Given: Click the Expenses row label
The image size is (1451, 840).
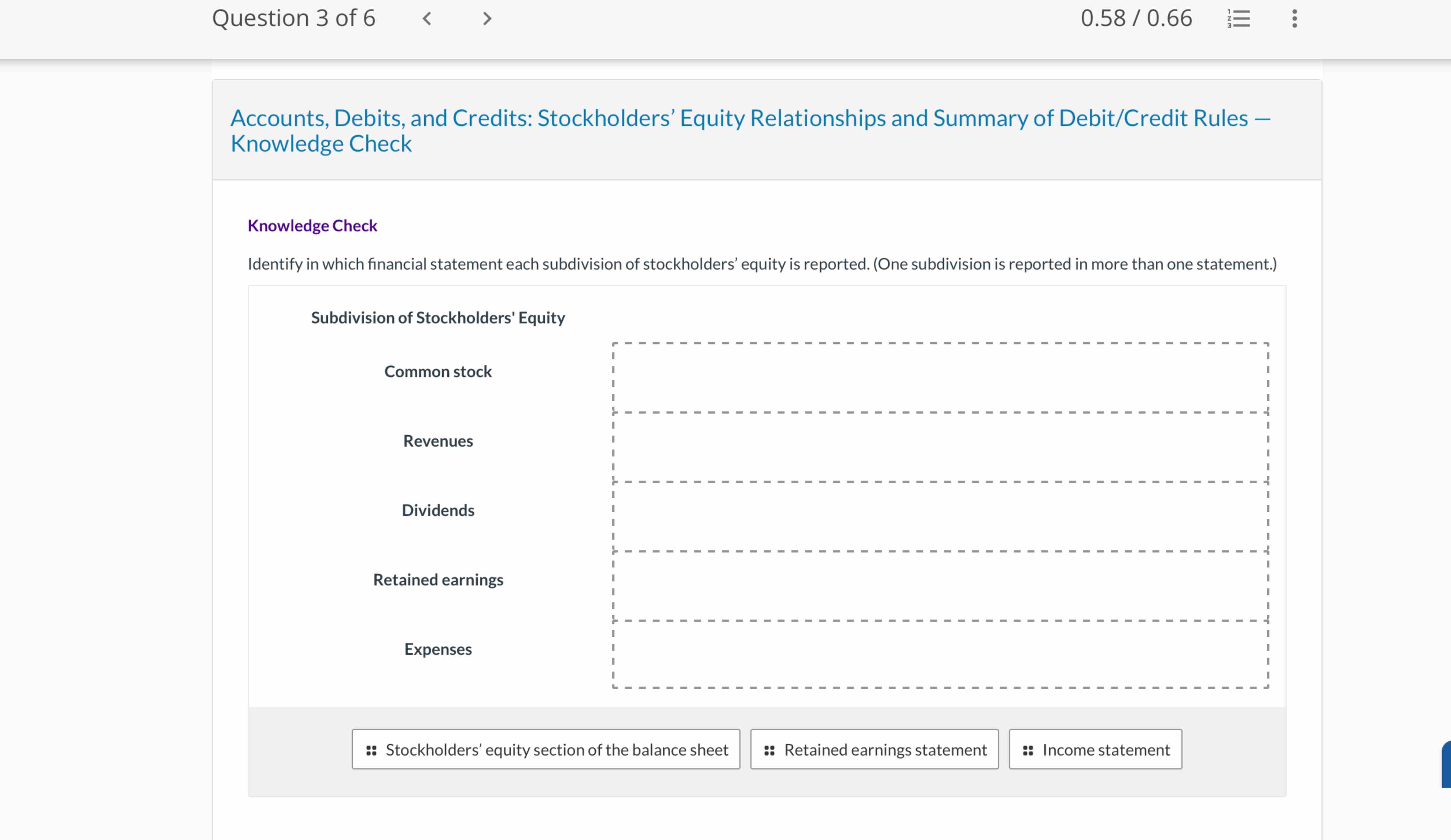Looking at the screenshot, I should tap(438, 649).
